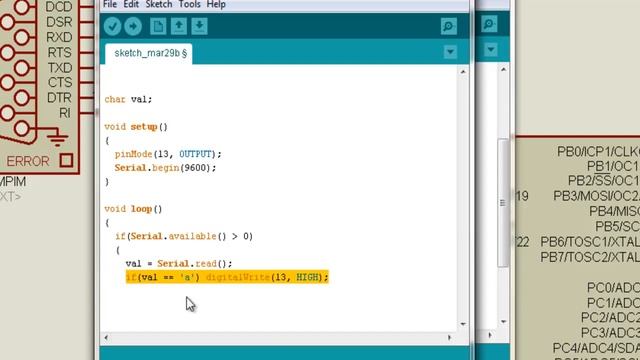This screenshot has height=360, width=640.
Task: Save the sketch with the Save icon
Action: click(200, 27)
